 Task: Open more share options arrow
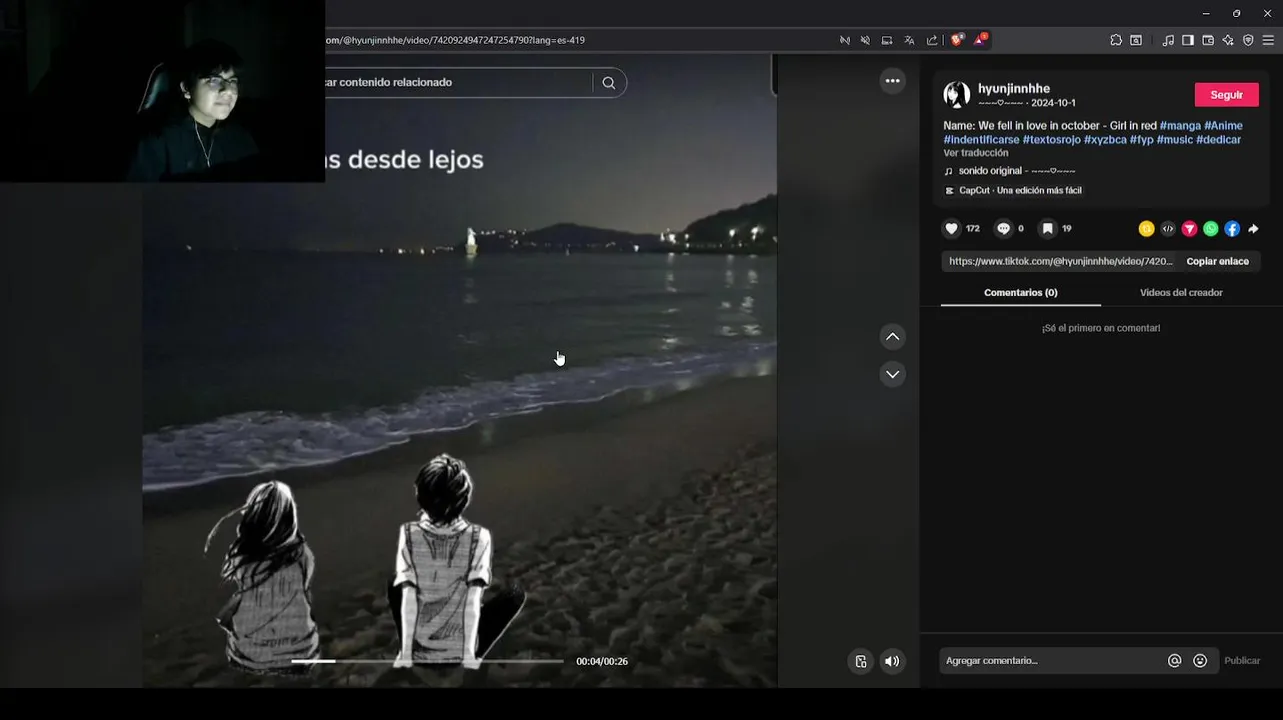pyautogui.click(x=1253, y=229)
